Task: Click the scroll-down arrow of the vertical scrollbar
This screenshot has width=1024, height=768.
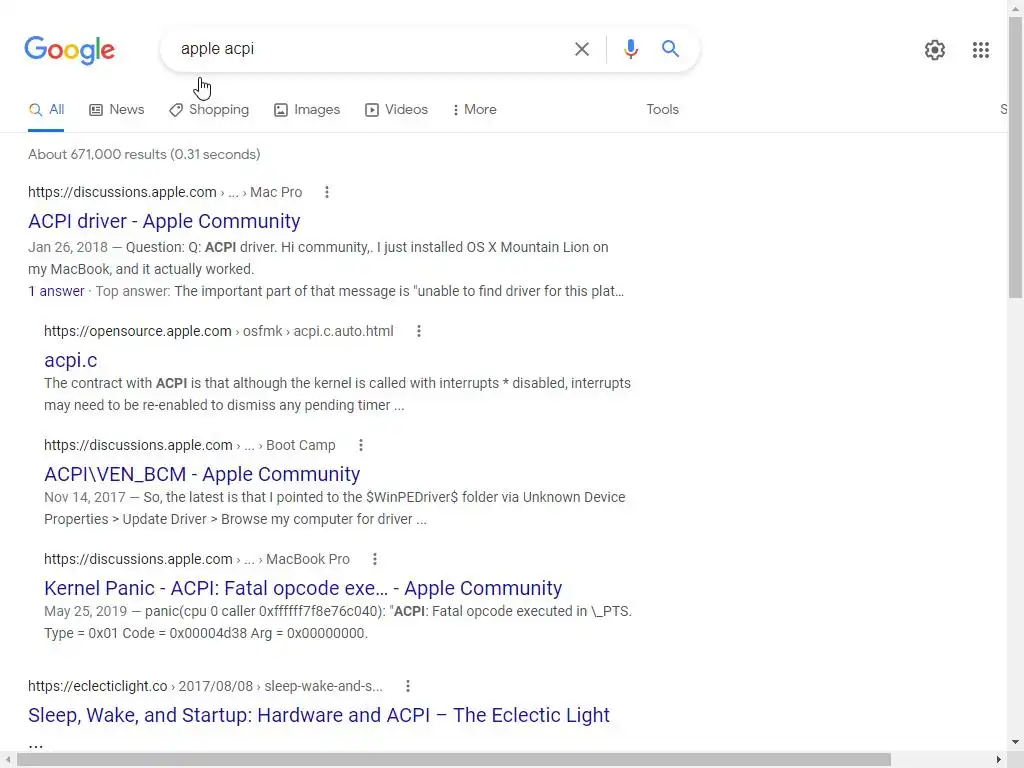Action: [x=1016, y=743]
